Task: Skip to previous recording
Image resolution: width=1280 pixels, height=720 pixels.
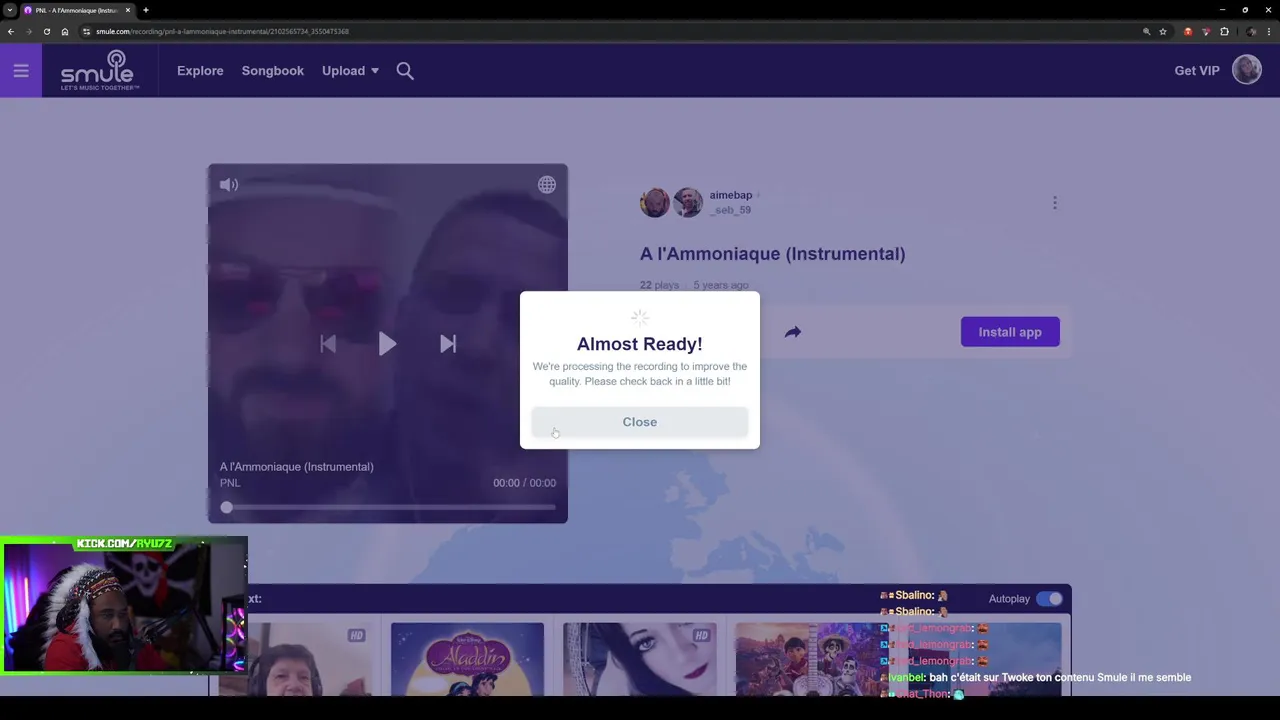Action: click(328, 344)
